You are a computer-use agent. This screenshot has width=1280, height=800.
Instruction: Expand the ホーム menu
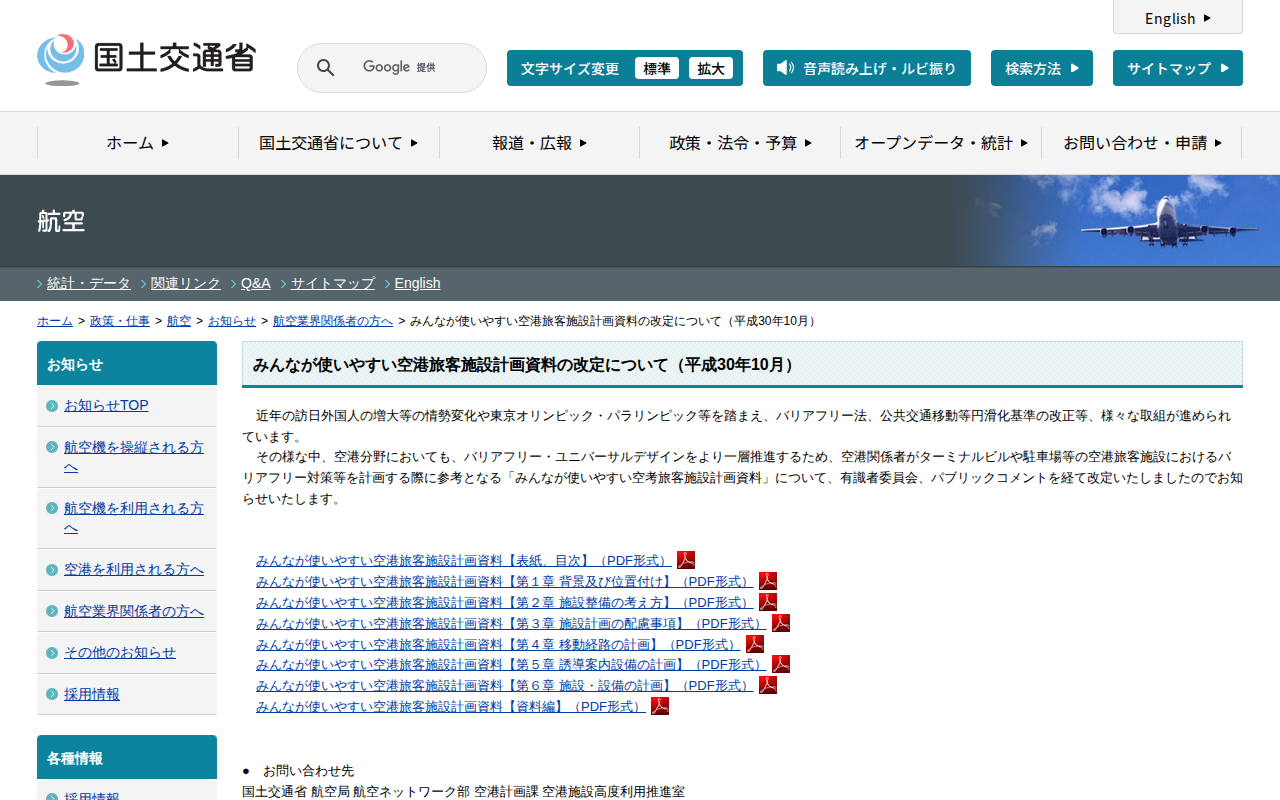[138, 143]
